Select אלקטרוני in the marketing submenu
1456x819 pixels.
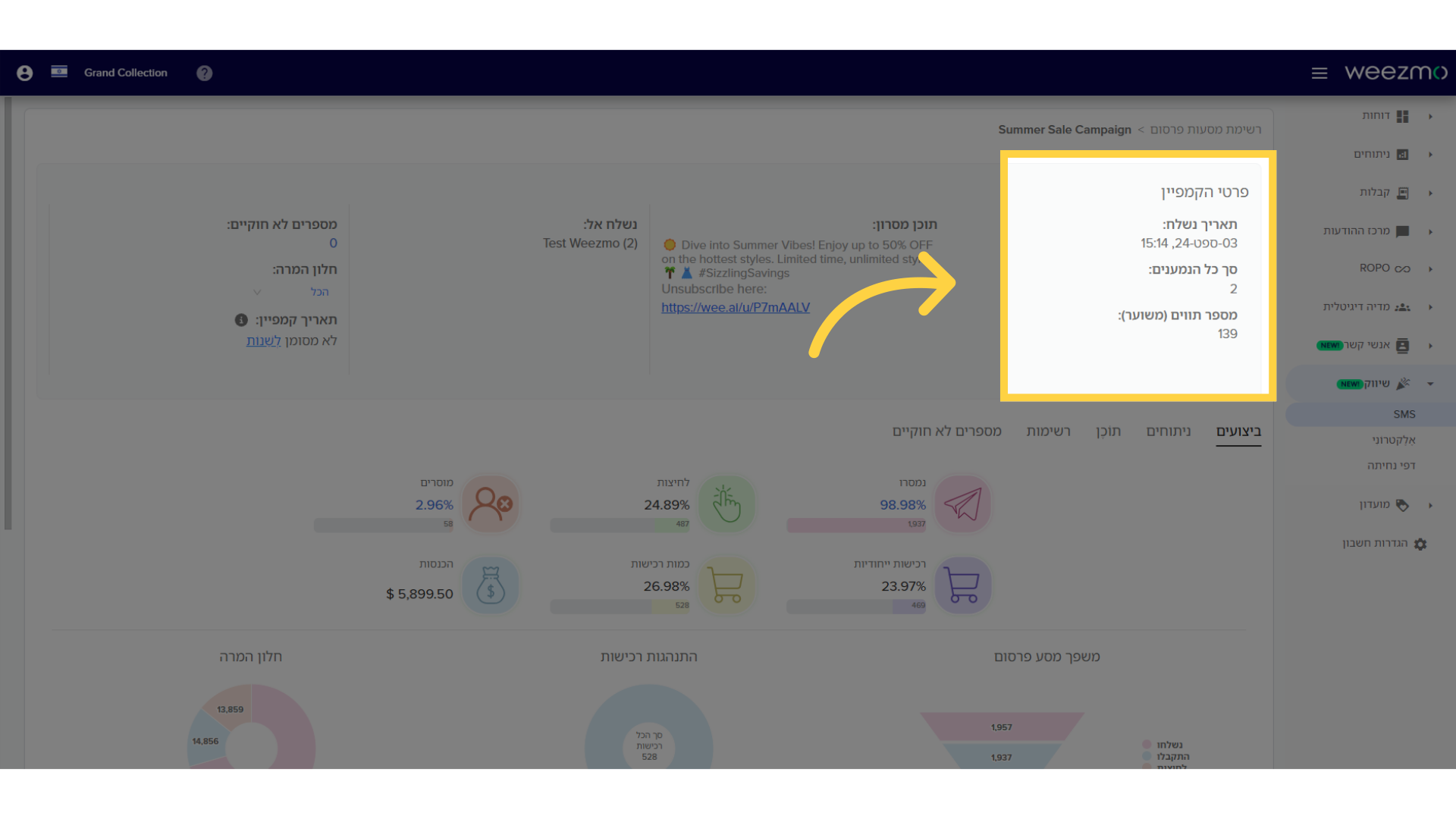(1394, 441)
